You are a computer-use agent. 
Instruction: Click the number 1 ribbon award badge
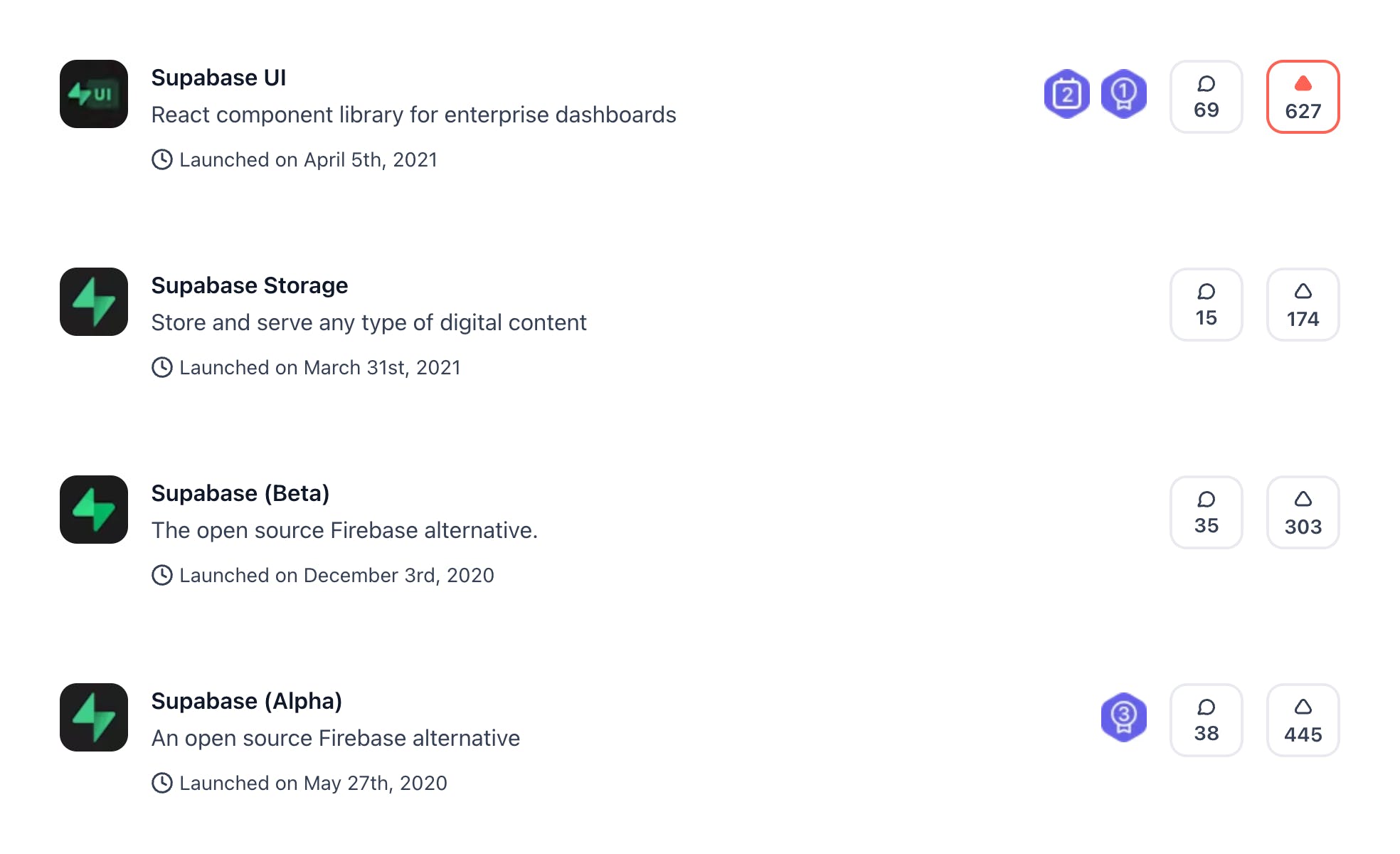pos(1123,94)
